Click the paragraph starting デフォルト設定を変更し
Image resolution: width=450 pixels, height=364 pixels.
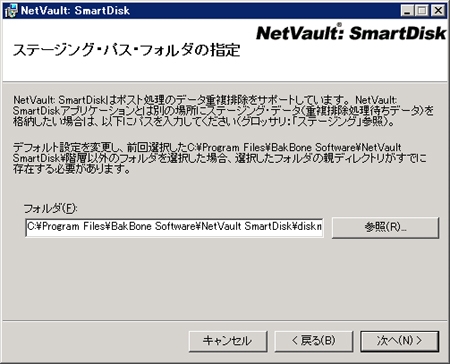click(219, 158)
